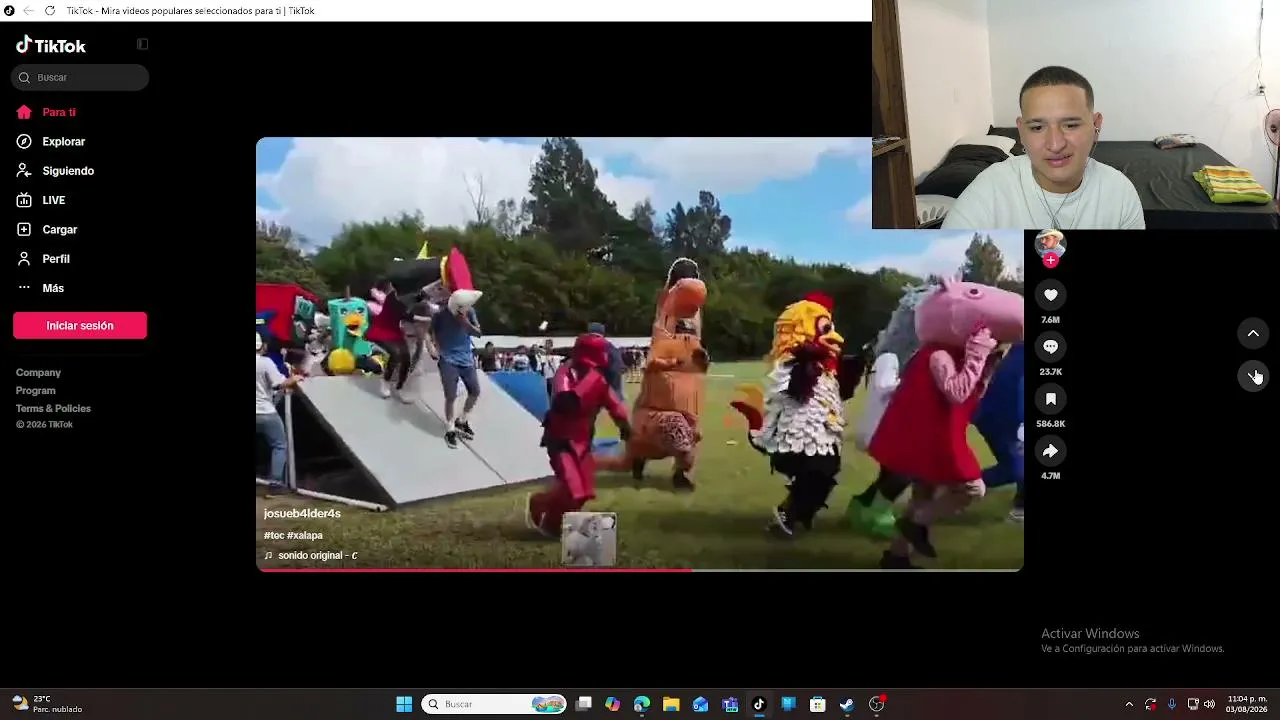
Task: Click the small preview thumbnail above the progress bar
Action: pyautogui.click(x=589, y=539)
